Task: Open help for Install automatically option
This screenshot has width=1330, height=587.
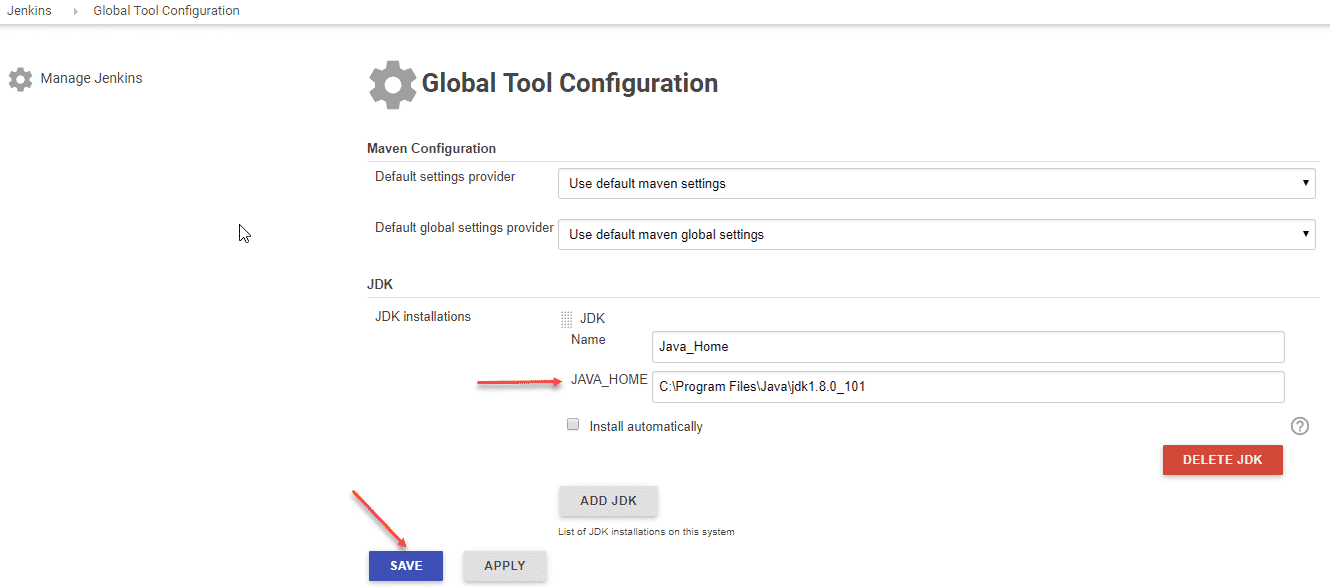Action: (1299, 426)
